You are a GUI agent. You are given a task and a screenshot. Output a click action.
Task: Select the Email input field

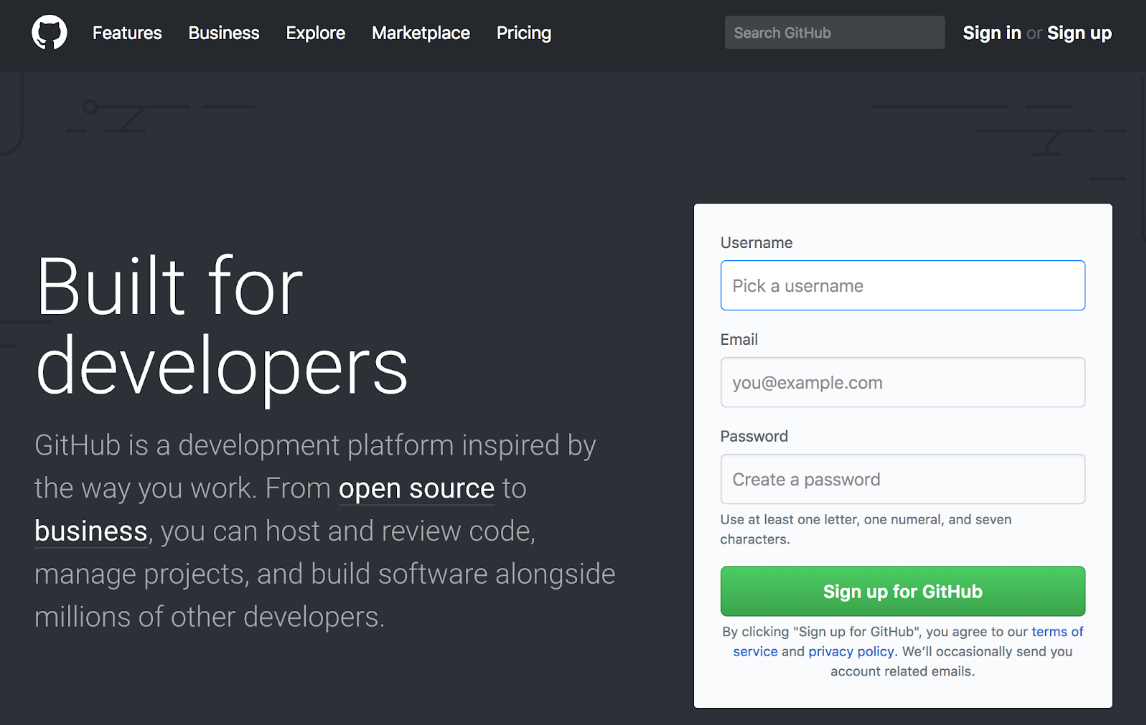pyautogui.click(x=903, y=382)
